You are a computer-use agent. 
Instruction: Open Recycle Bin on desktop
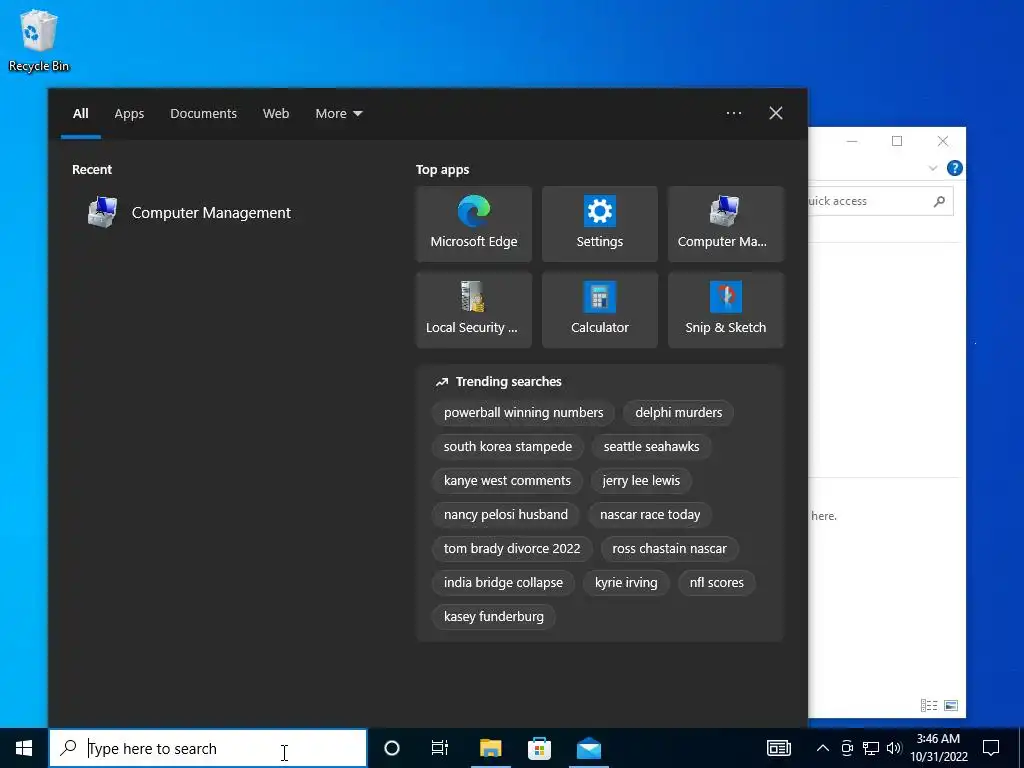39,40
